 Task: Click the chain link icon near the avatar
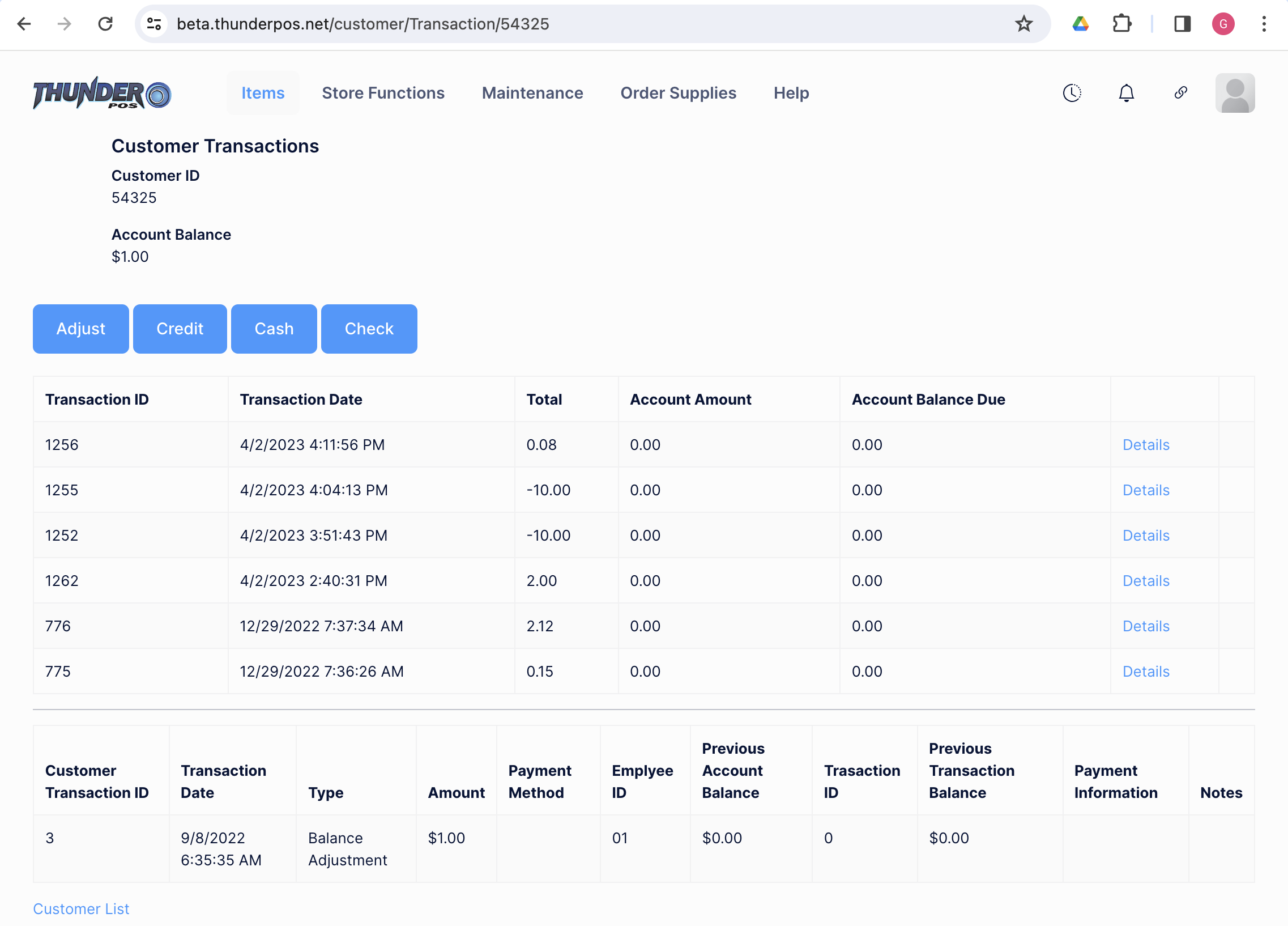point(1180,92)
